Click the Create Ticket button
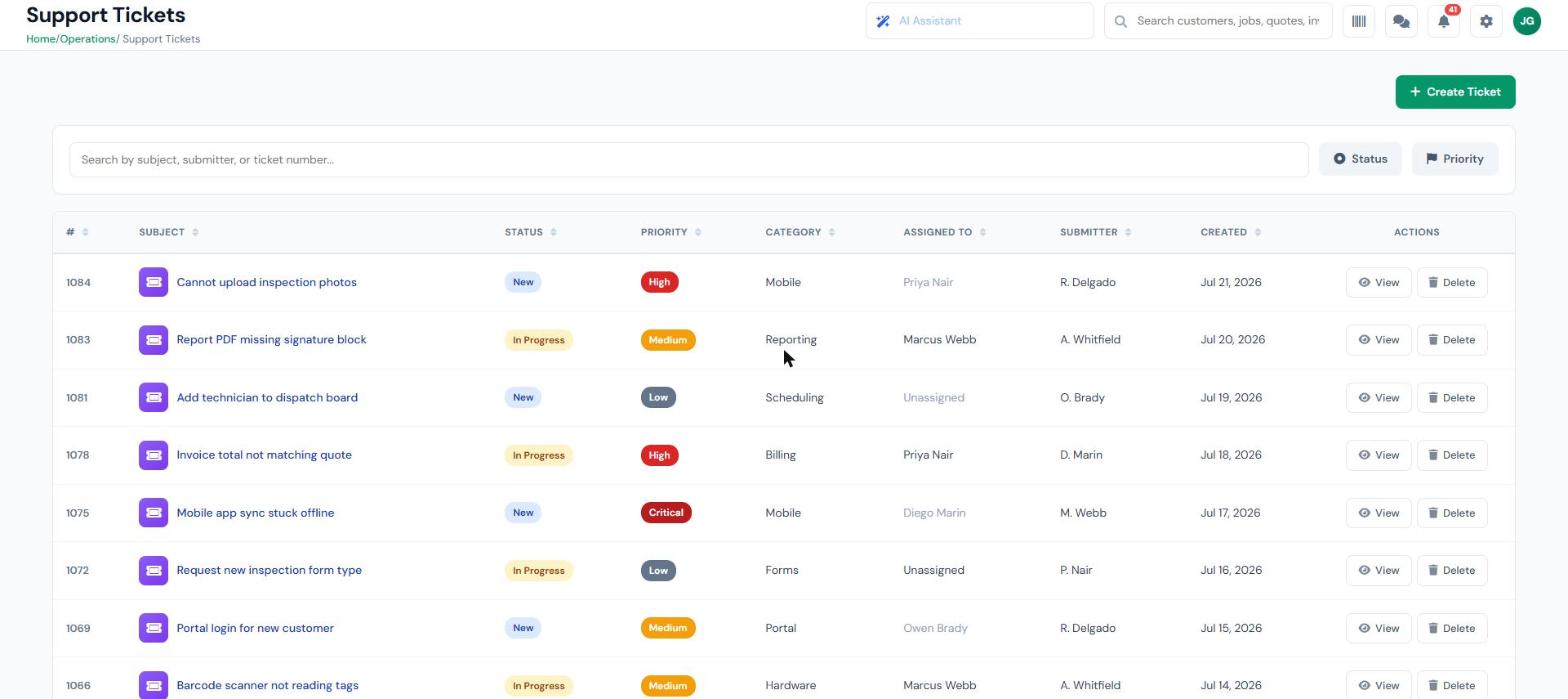 click(1455, 92)
